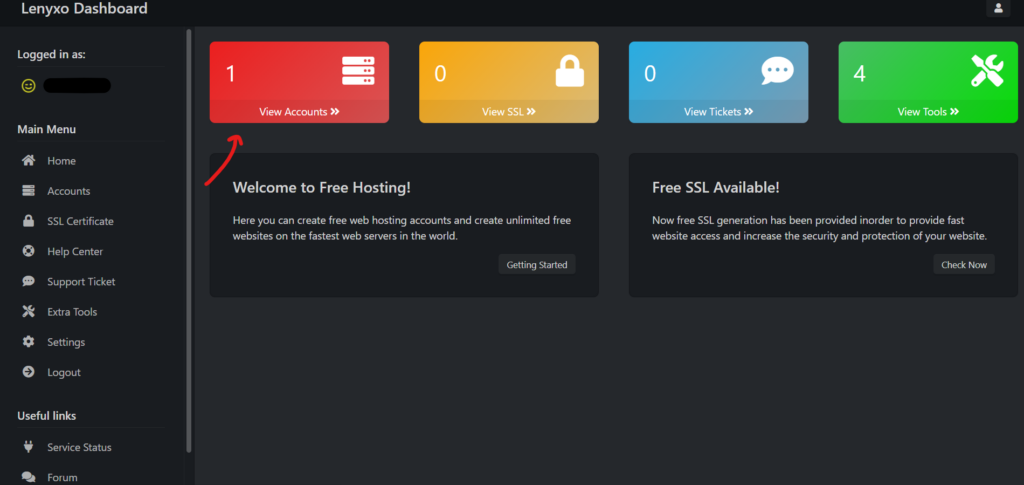Click the Settings gear icon
The height and width of the screenshot is (485, 1024).
28,341
